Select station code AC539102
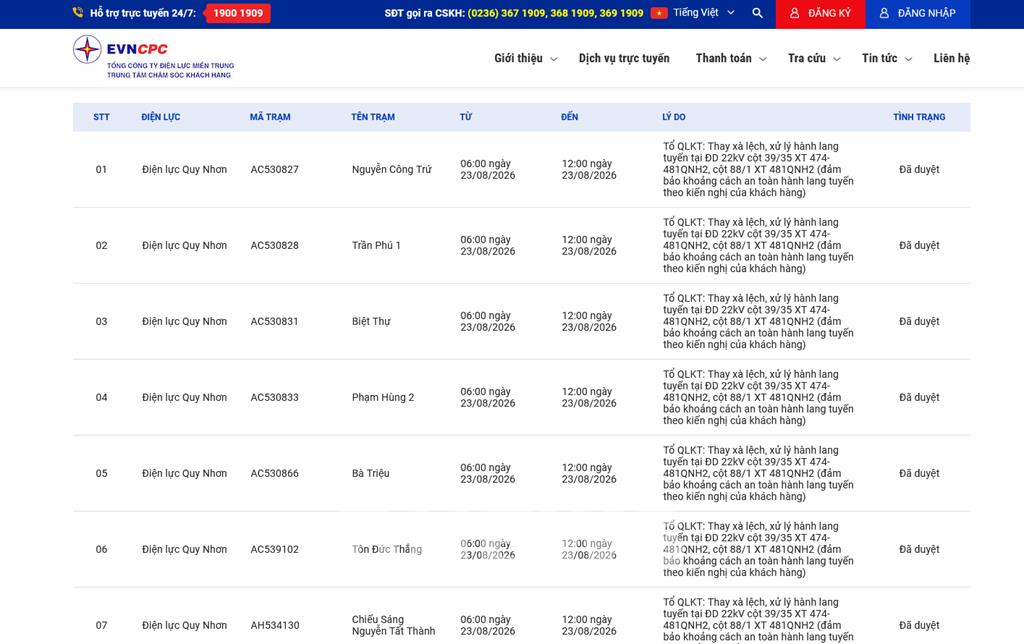This screenshot has width=1024, height=644. tap(274, 549)
